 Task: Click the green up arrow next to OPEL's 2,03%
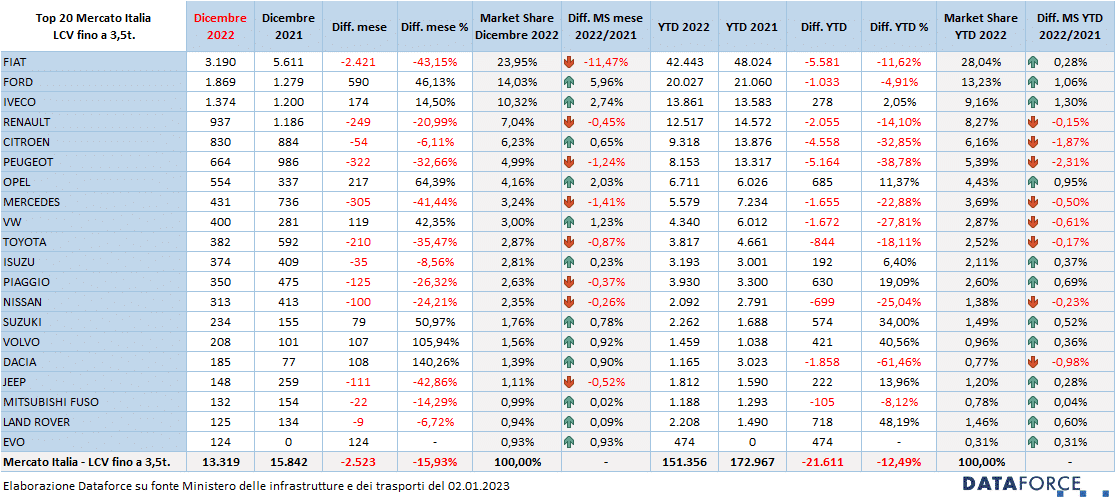click(570, 181)
